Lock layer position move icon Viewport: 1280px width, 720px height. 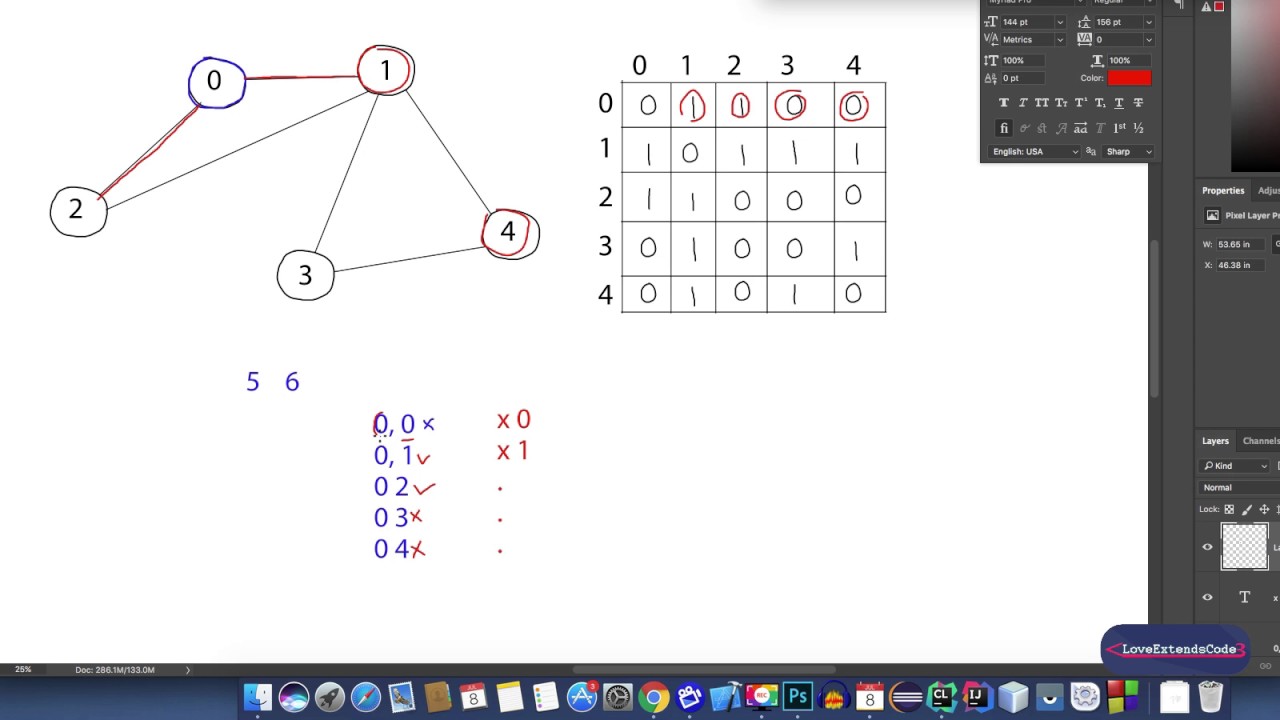[x=1264, y=509]
